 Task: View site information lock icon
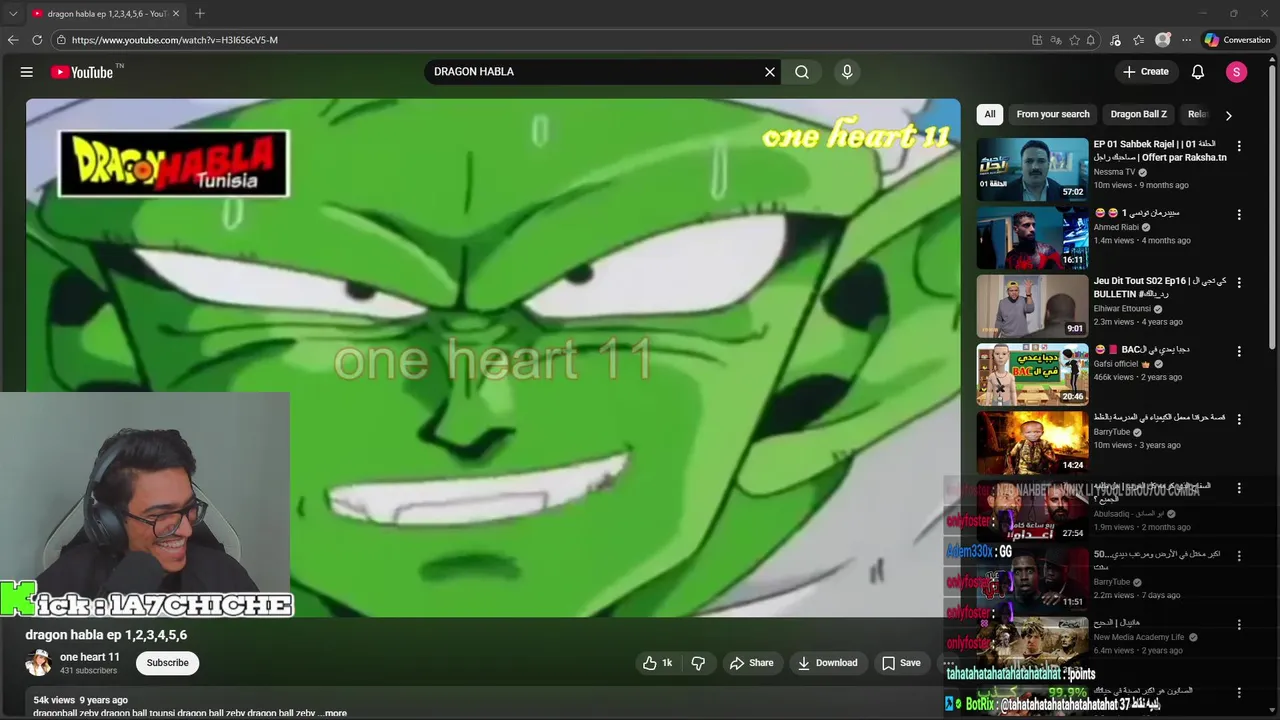[x=61, y=40]
